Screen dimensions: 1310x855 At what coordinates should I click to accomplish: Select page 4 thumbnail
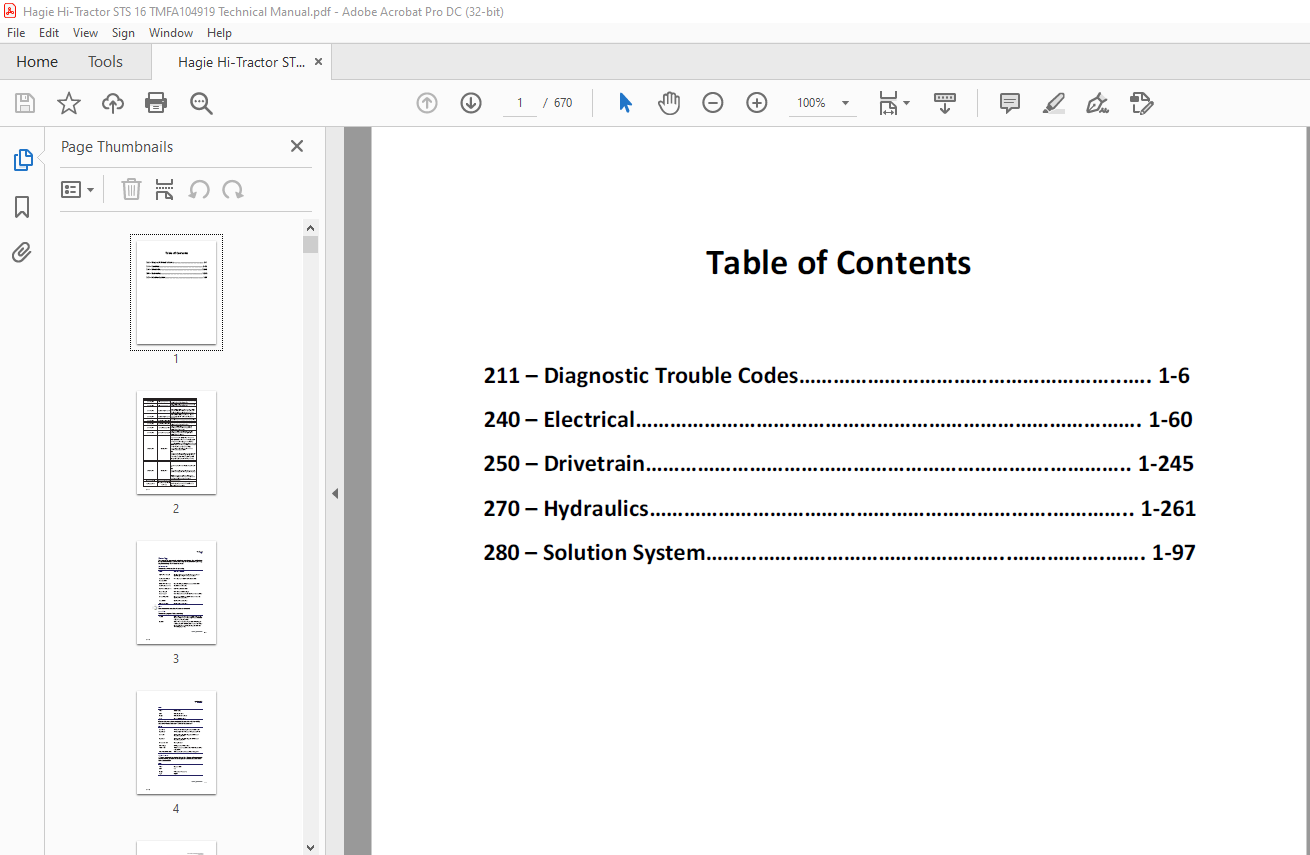[176, 742]
